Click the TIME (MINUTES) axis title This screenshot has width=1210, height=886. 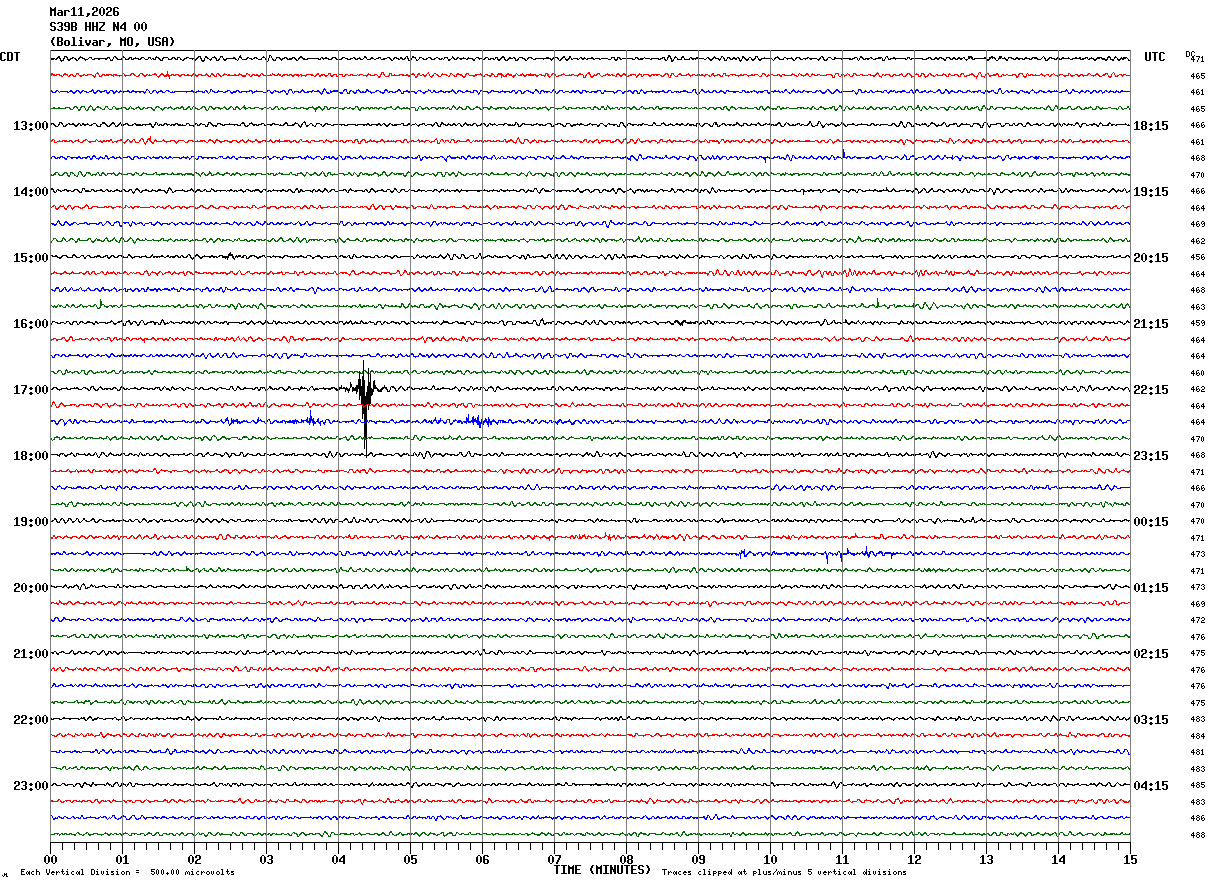tap(602, 870)
